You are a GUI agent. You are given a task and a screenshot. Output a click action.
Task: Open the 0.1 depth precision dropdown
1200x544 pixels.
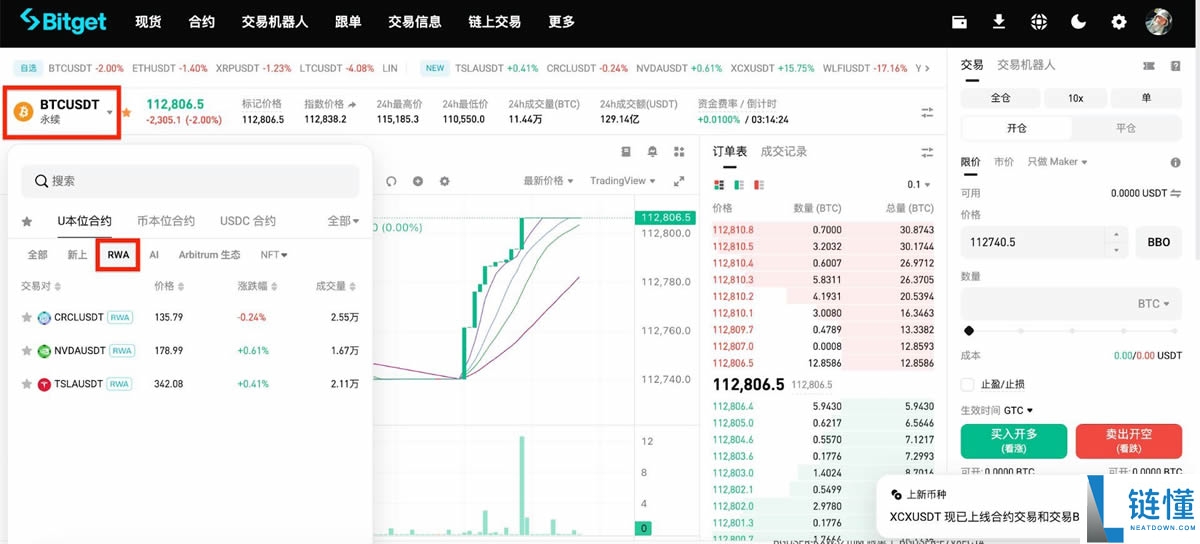918,185
